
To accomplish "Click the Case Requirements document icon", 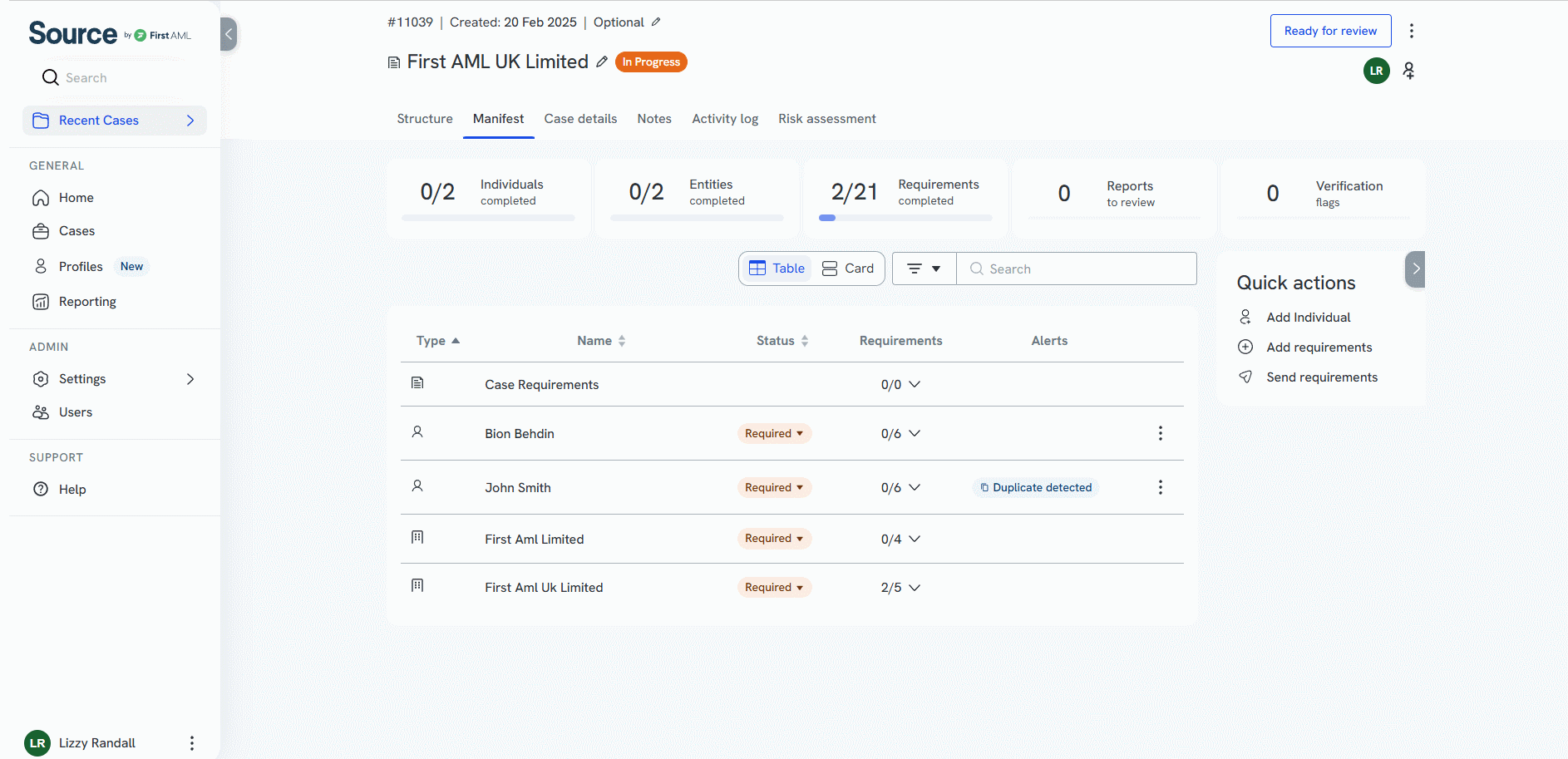I will click(417, 382).
